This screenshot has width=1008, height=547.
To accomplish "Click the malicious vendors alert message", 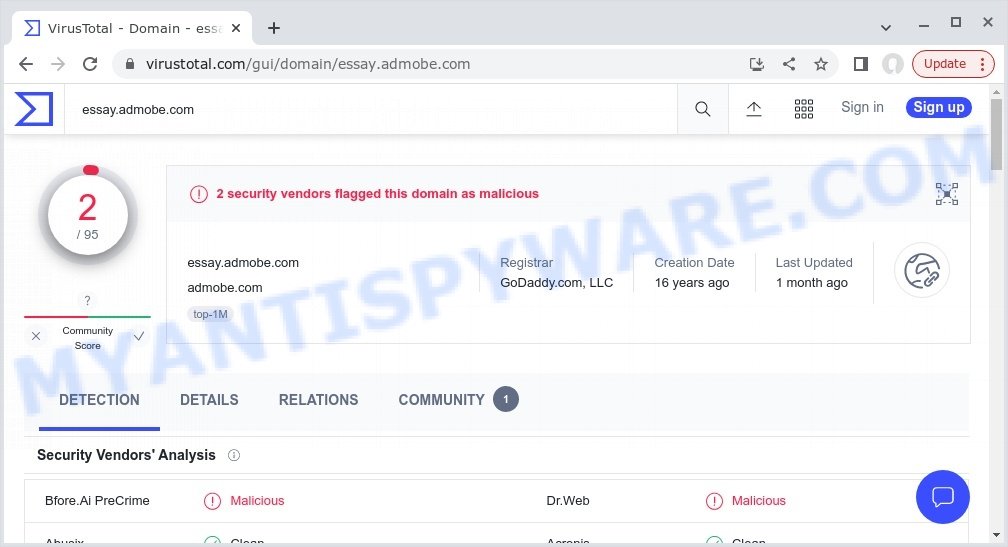I will pyautogui.click(x=377, y=193).
